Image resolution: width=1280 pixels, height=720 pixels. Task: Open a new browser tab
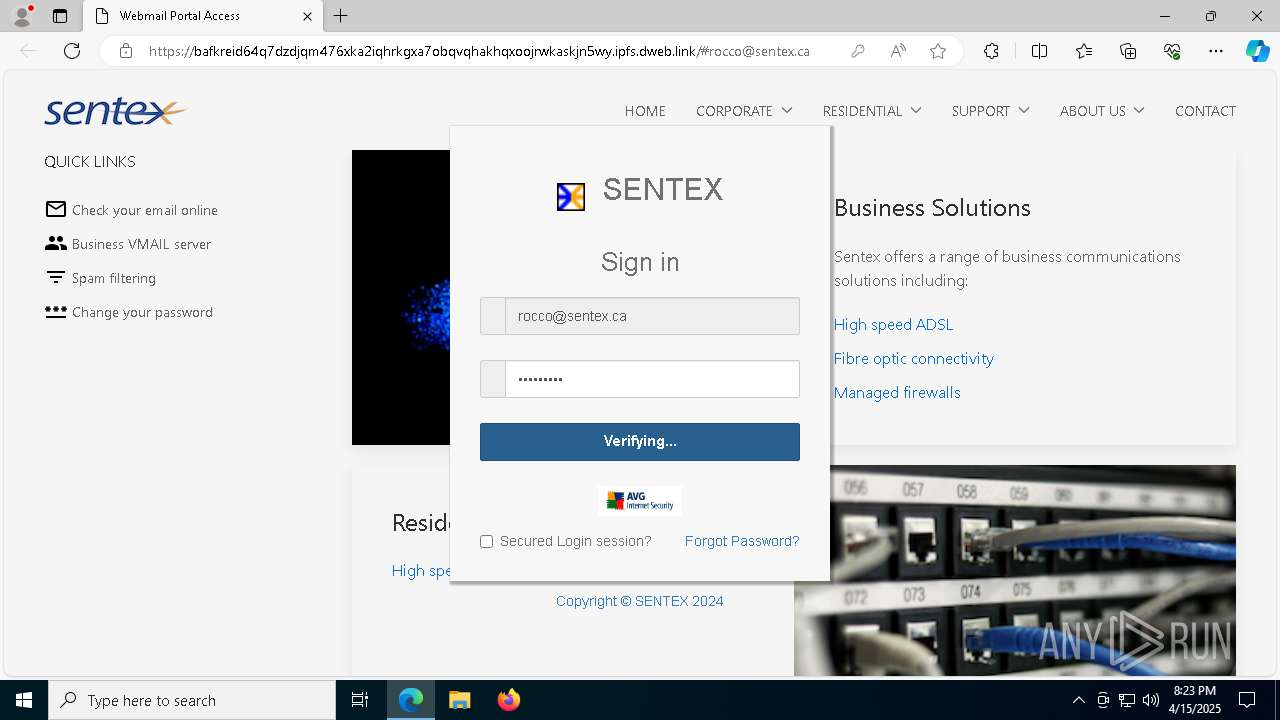341,16
